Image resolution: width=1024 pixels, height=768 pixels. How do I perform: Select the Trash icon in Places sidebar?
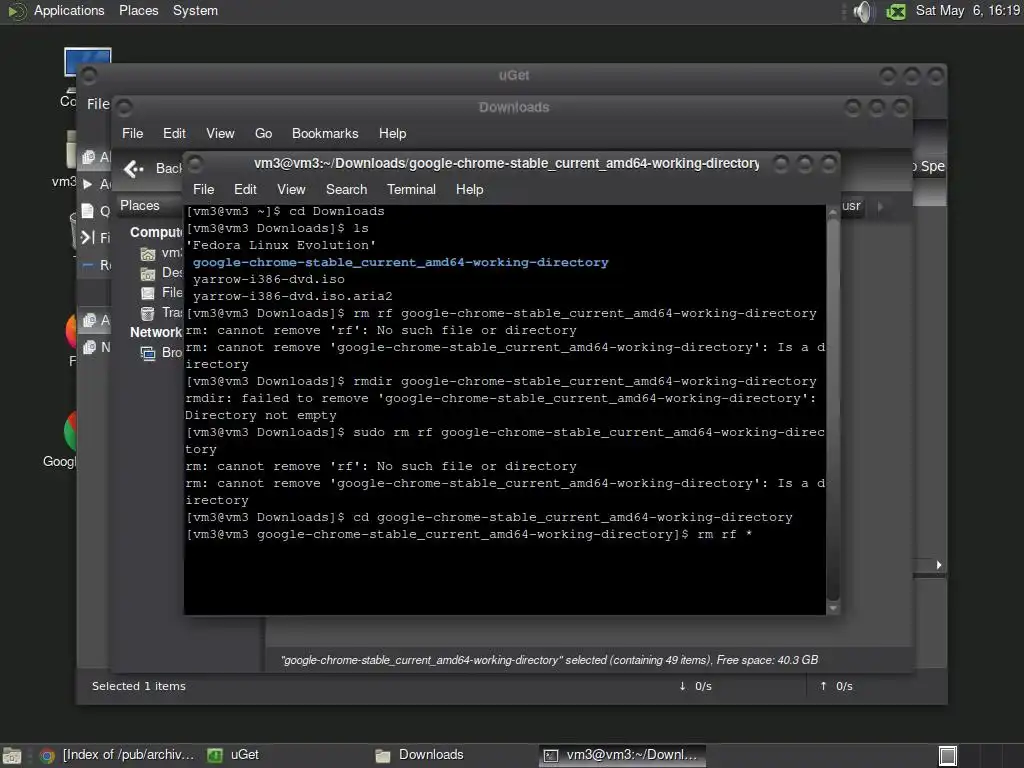click(148, 313)
